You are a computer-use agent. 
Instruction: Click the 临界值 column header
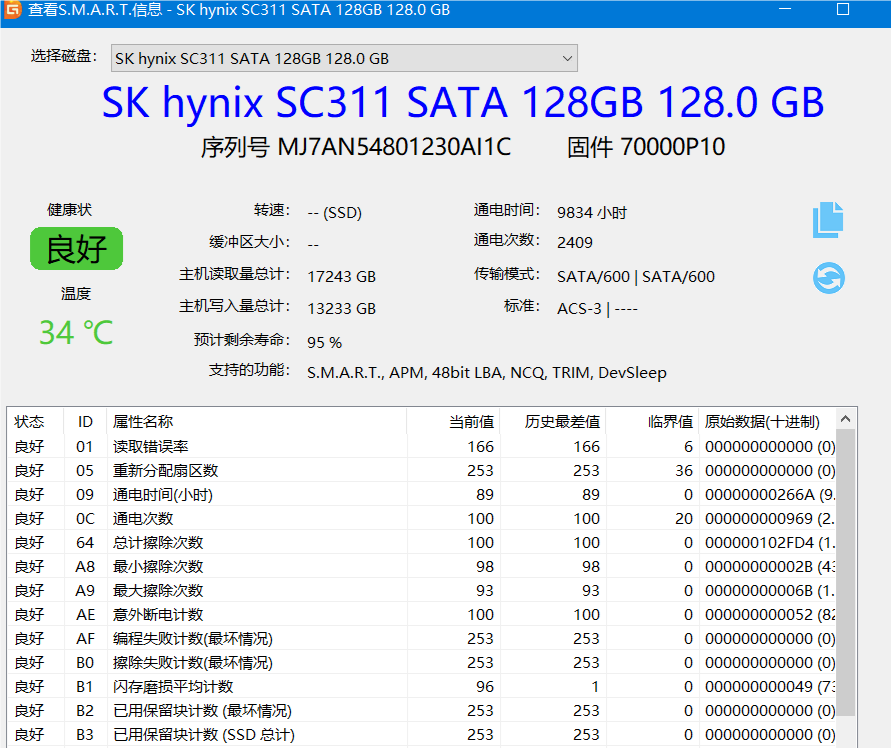670,422
